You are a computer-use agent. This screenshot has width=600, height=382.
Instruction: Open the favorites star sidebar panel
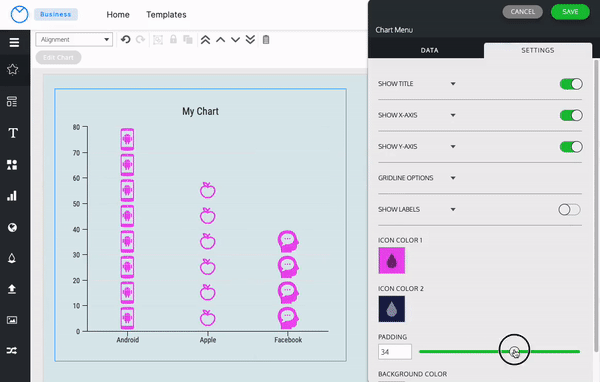pyautogui.click(x=13, y=69)
